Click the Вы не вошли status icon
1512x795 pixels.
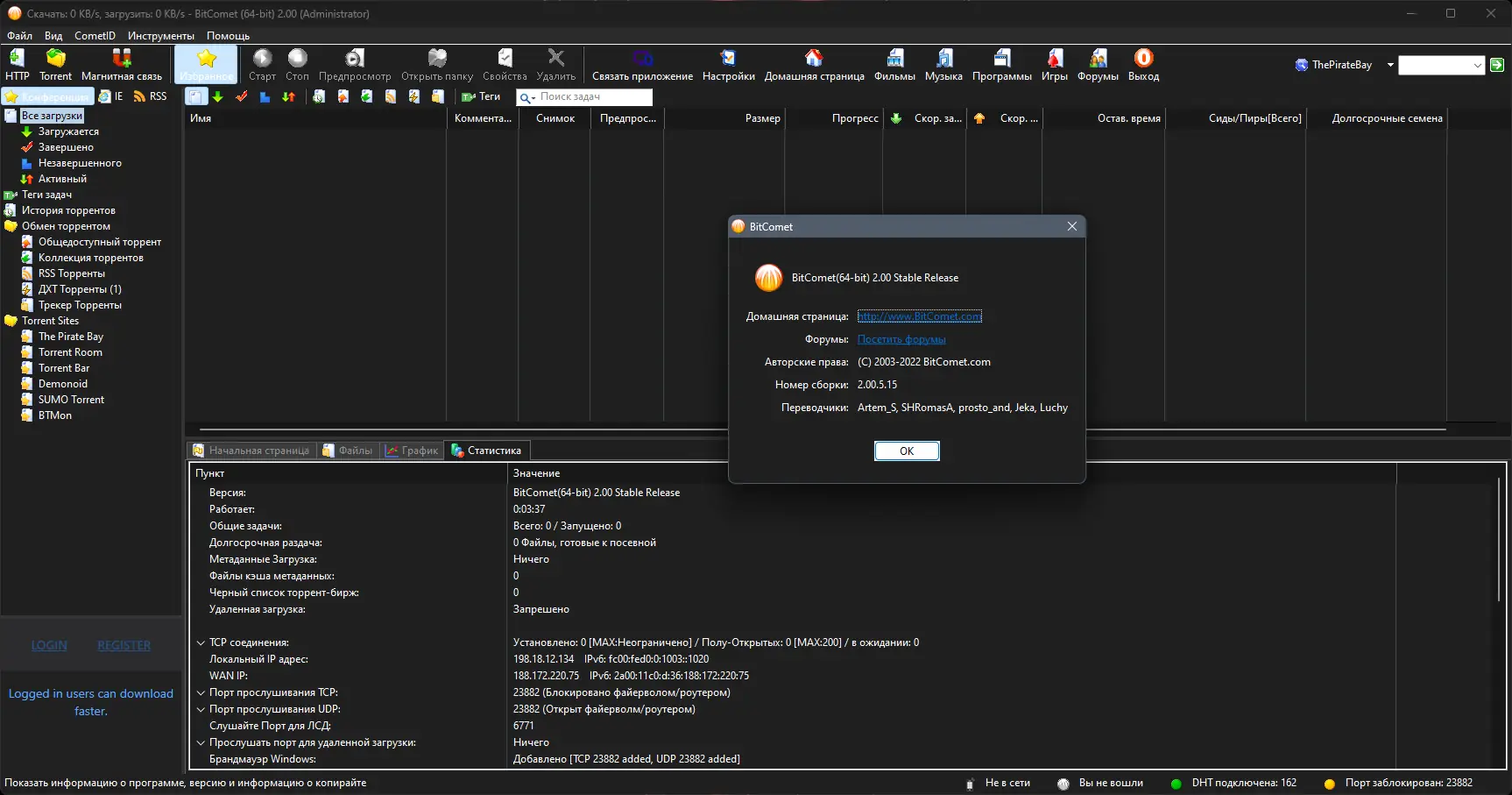point(1063,784)
